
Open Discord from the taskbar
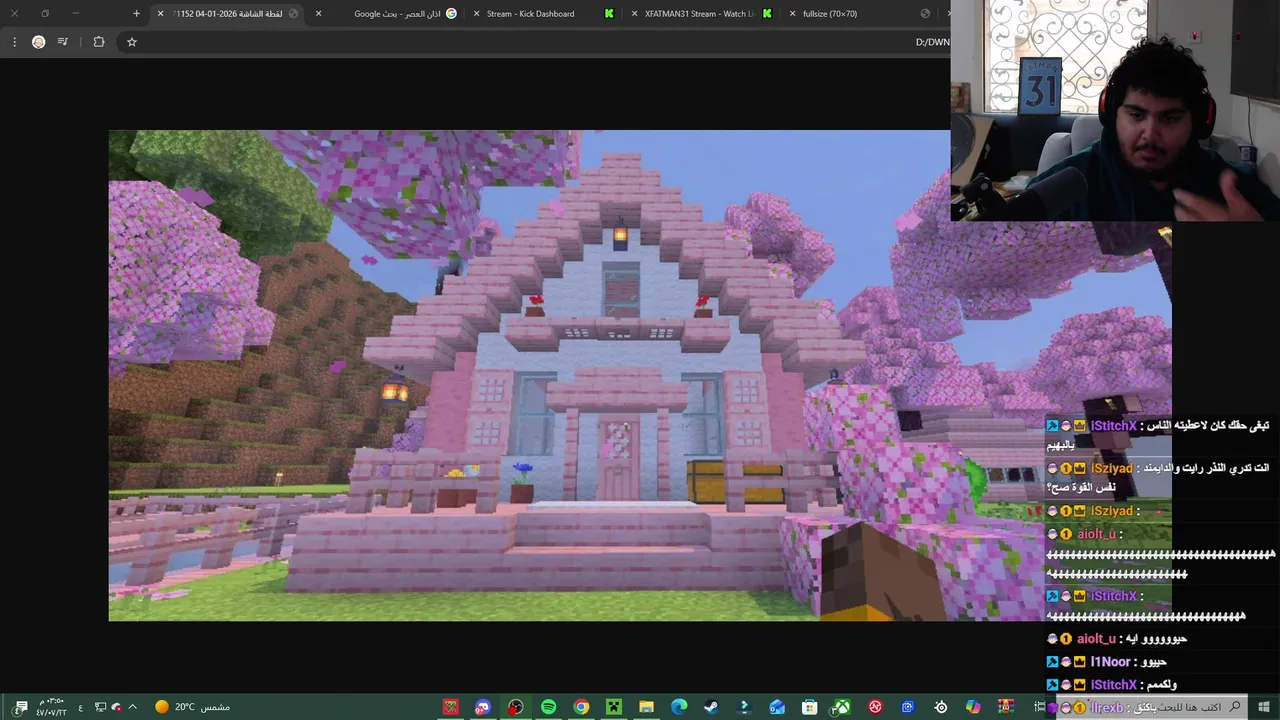click(x=483, y=707)
